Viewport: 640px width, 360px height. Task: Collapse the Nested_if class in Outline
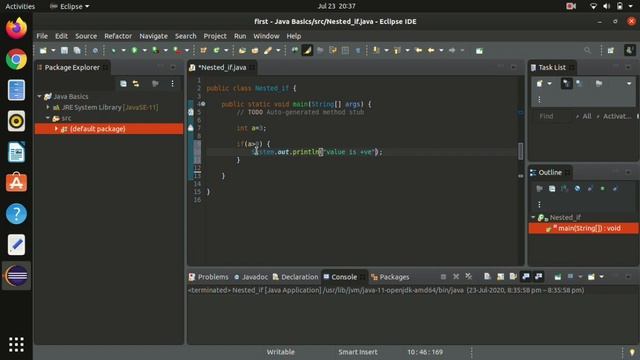(533, 218)
